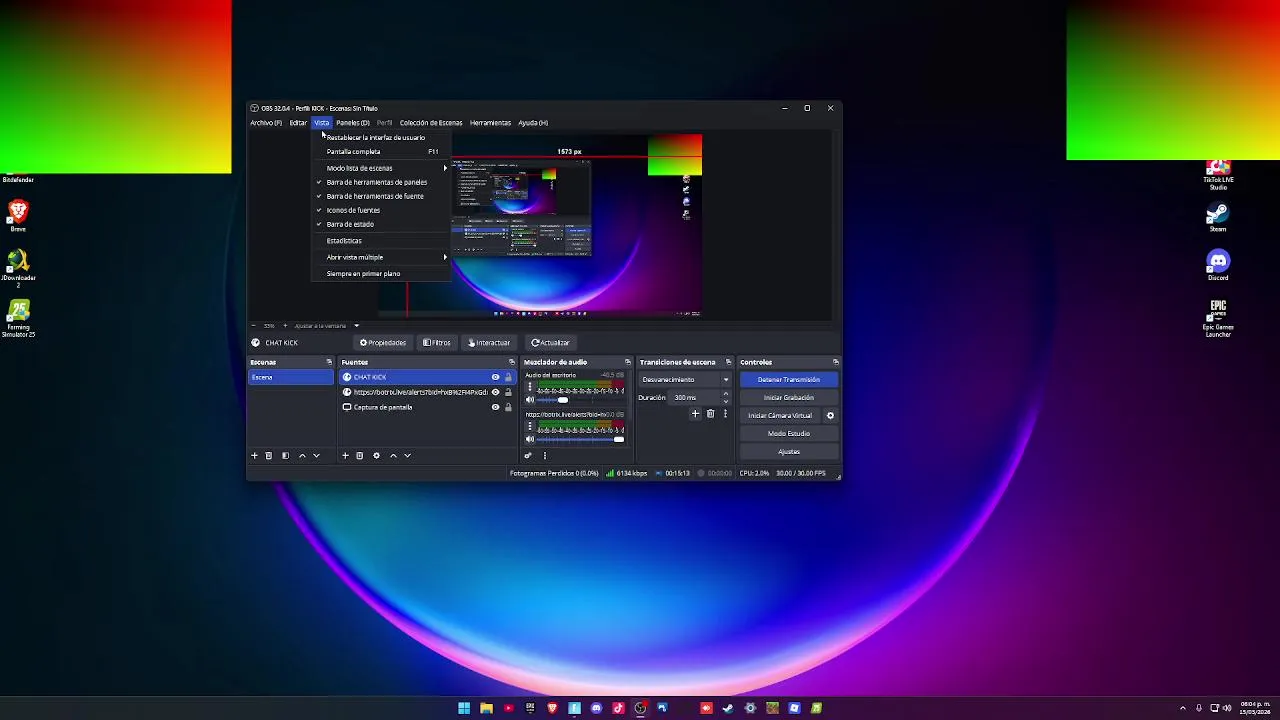The image size is (1280, 720).
Task: Mute botrix alerts audio speaker icon
Action: tap(530, 439)
